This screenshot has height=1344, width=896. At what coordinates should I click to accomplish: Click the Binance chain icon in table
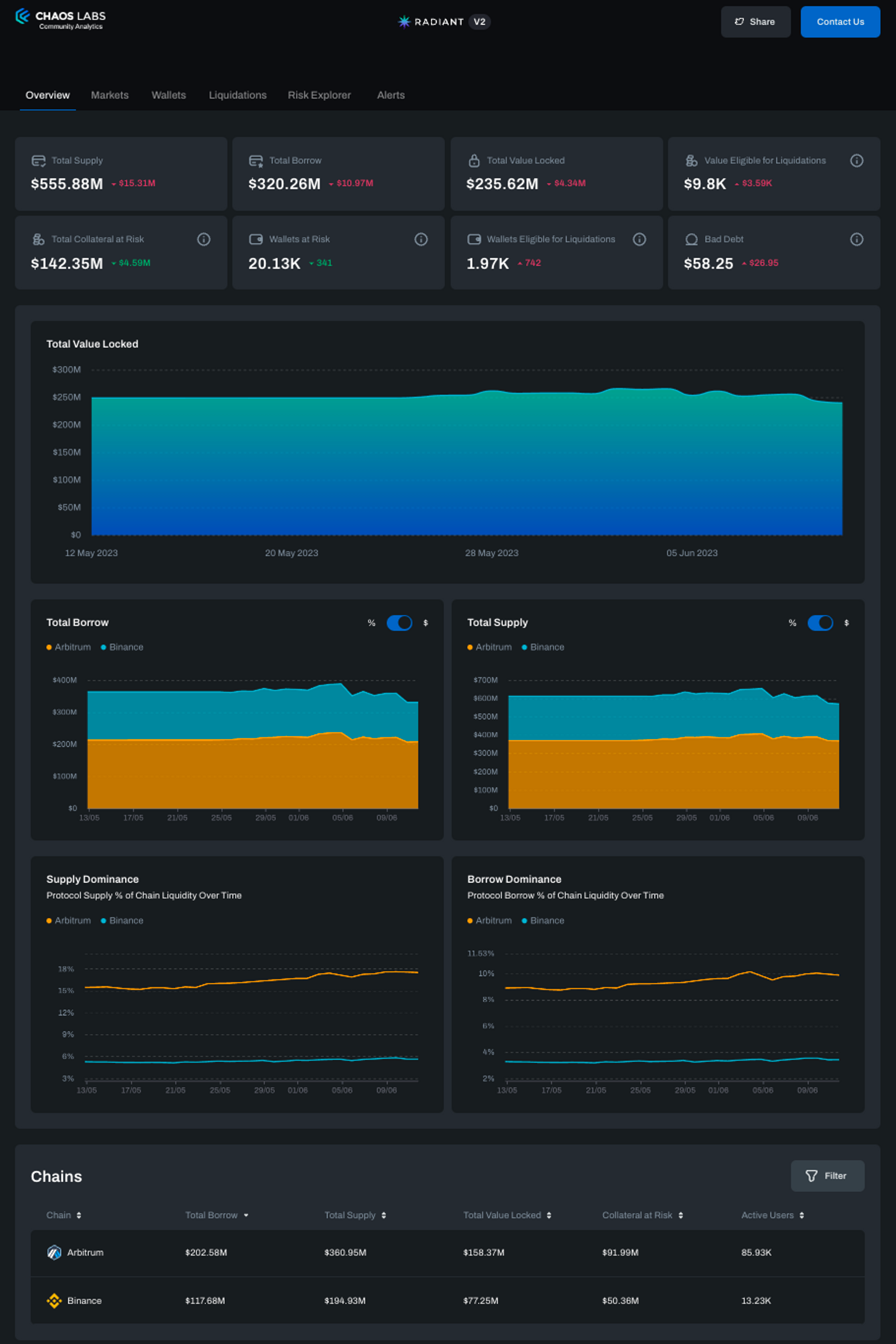coord(54,1301)
